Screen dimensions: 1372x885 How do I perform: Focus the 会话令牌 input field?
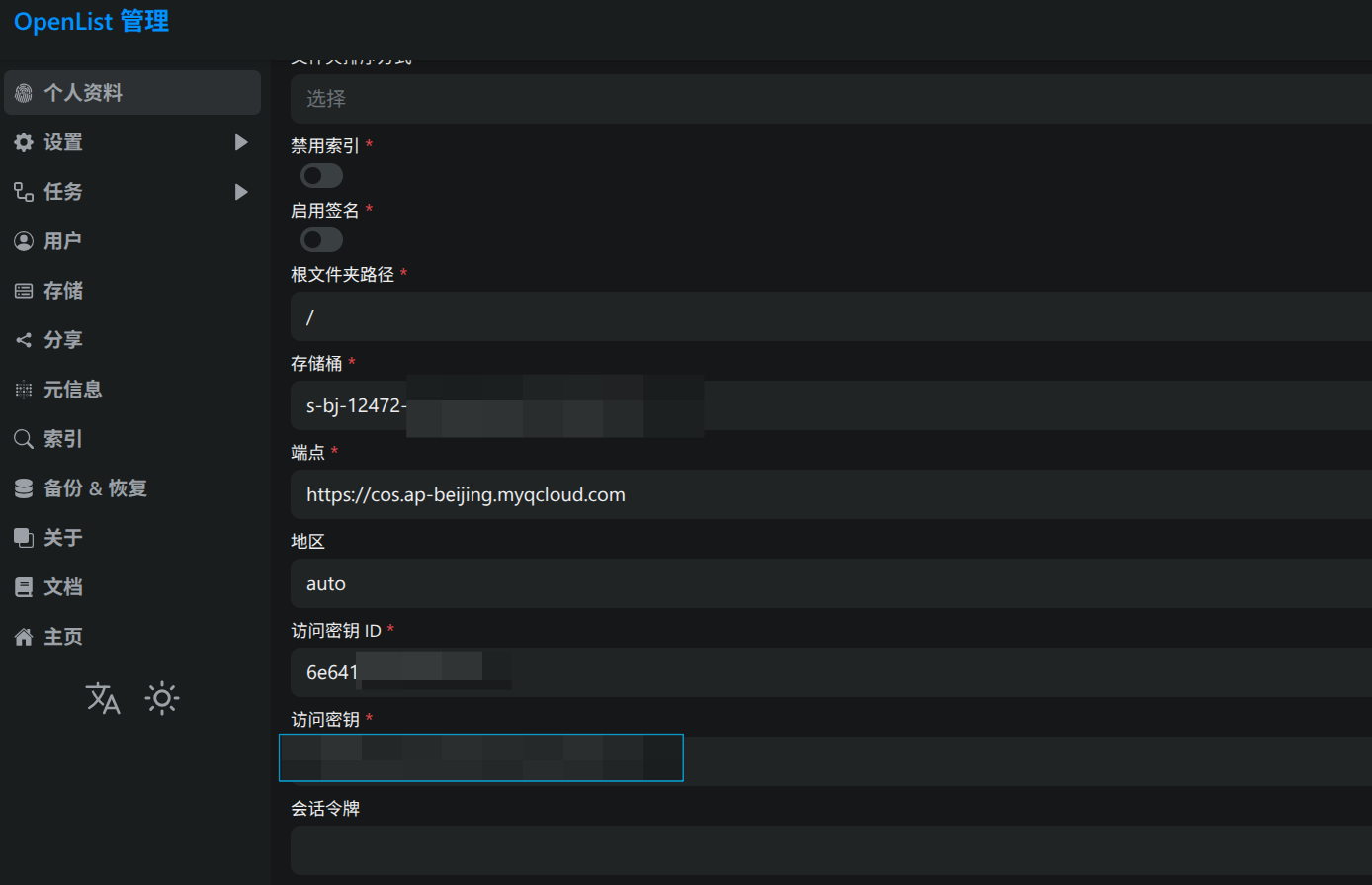click(830, 850)
